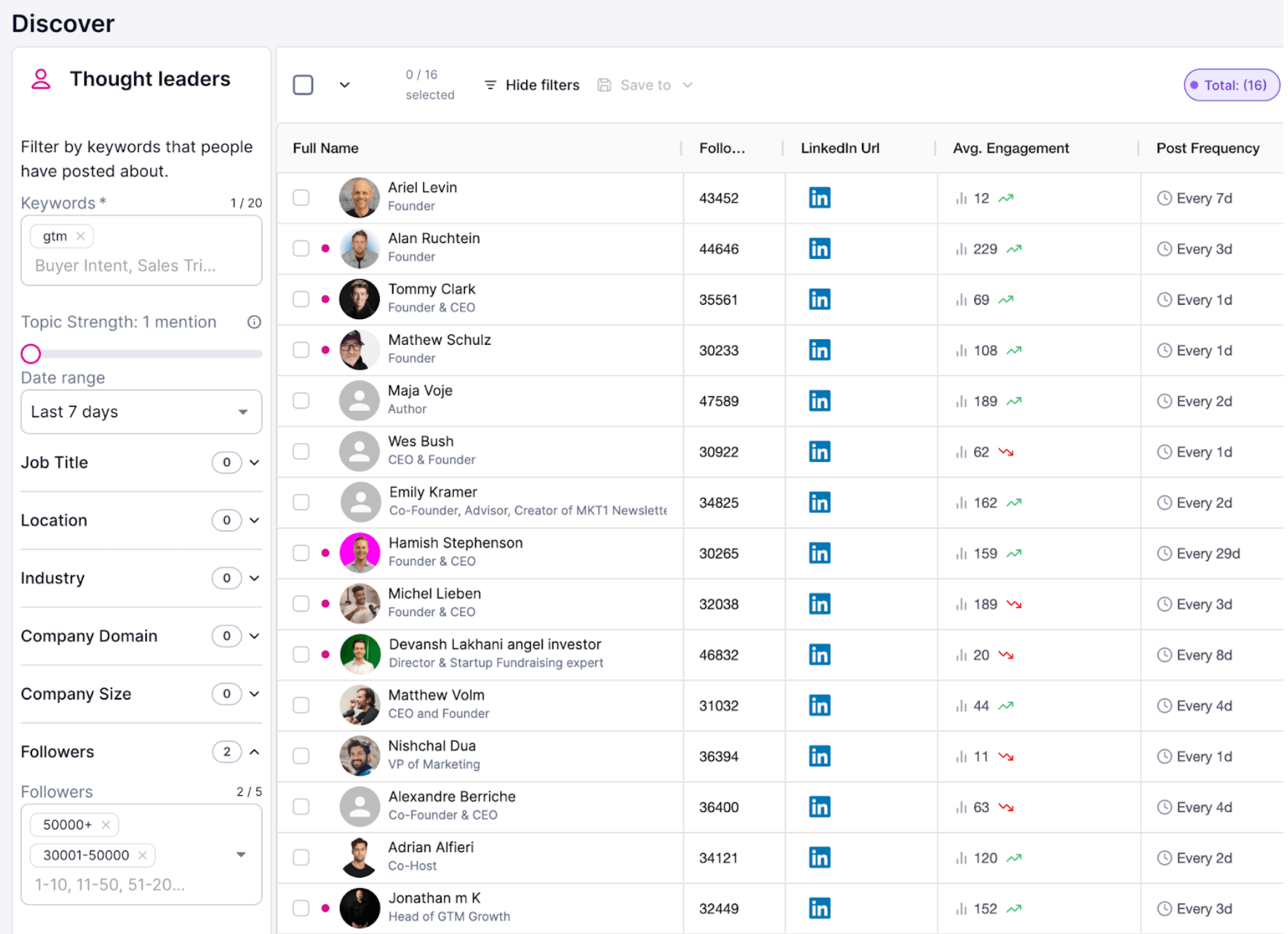The width and height of the screenshot is (1288, 934).
Task: Click Adrian Alfieri's name
Action: [430, 847]
